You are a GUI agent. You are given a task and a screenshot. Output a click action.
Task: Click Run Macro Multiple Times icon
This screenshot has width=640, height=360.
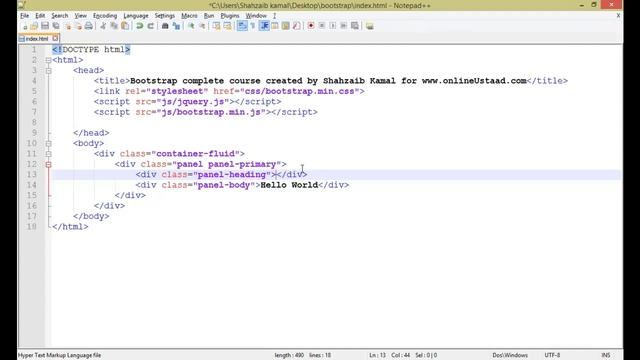click(344, 26)
